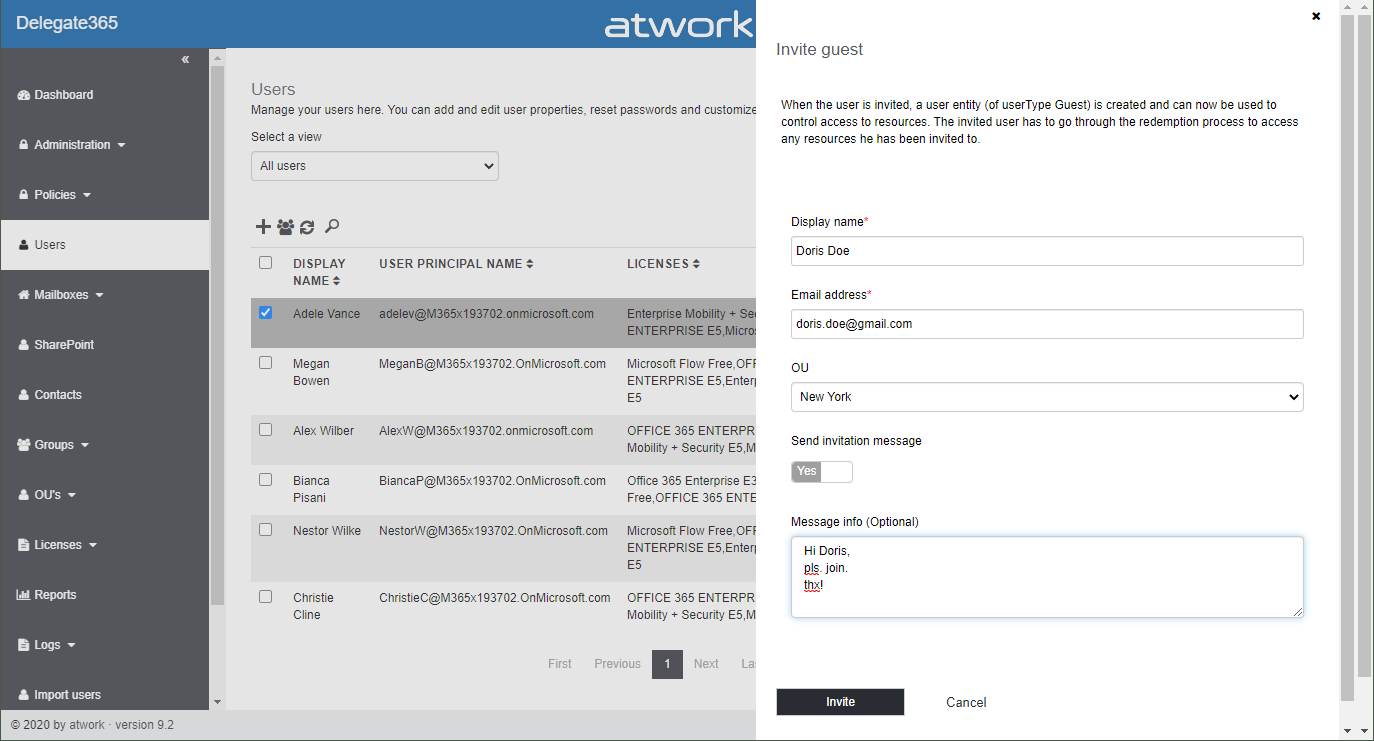1374x741 pixels.
Task: Check the Alex Wilber row checkbox
Action: (x=265, y=430)
